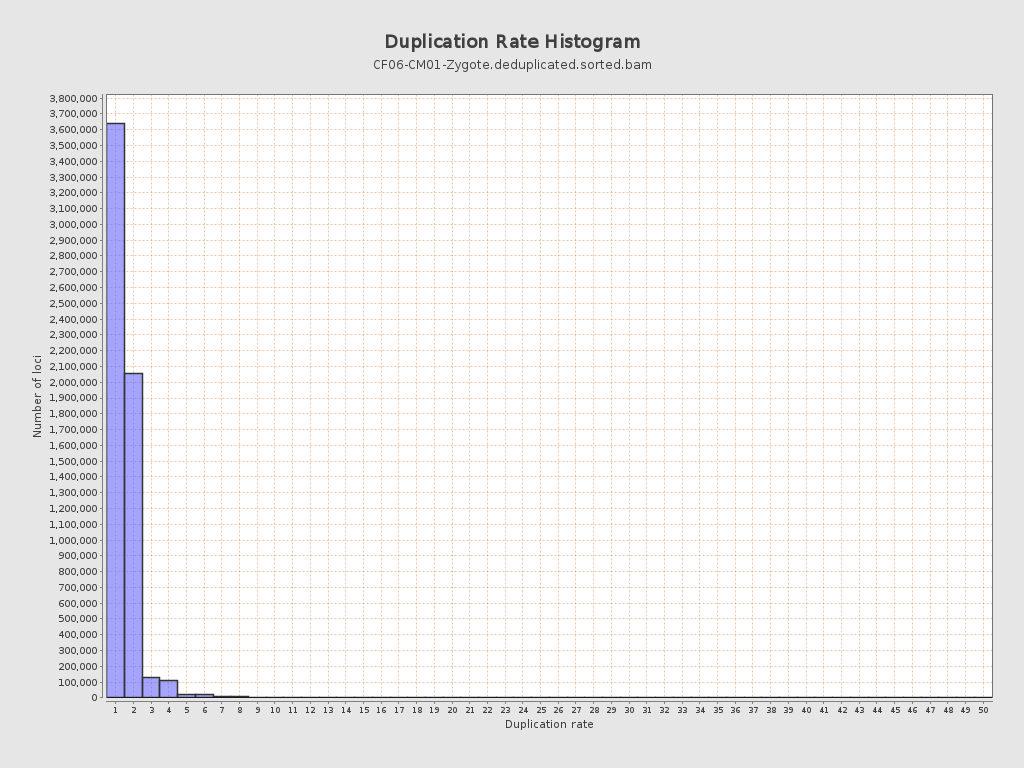Click the Duplication rate x-axis label
Viewport: 1024px width, 768px height.
point(549,724)
